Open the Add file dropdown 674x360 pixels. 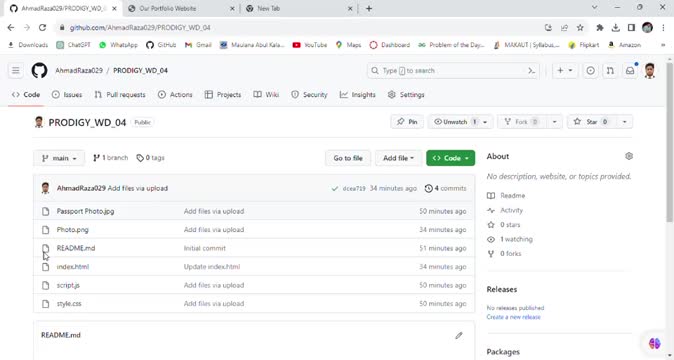(398, 158)
